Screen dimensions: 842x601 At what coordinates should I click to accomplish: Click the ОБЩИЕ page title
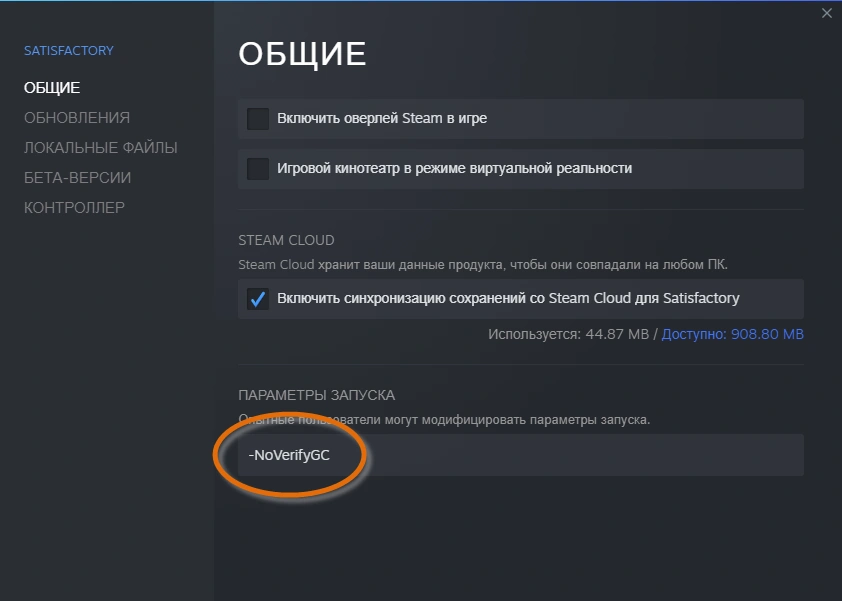point(301,54)
